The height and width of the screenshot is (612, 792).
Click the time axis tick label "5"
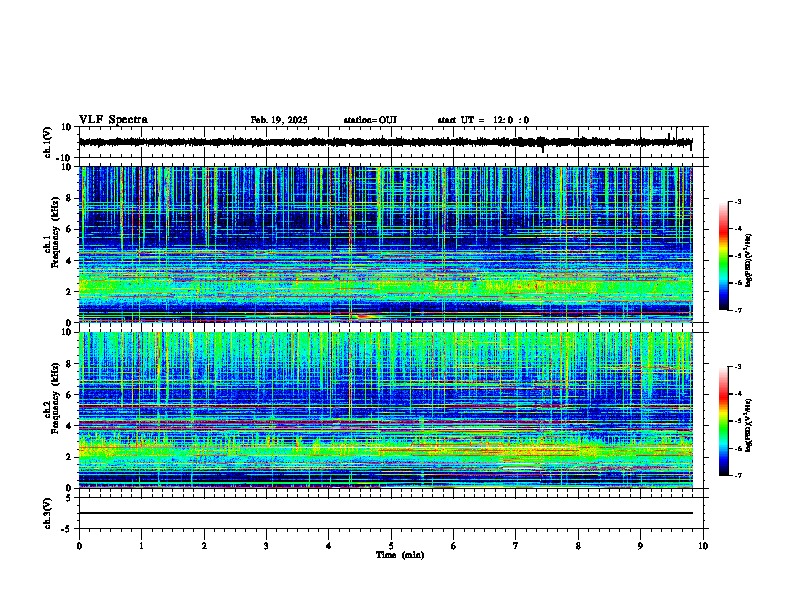click(391, 546)
